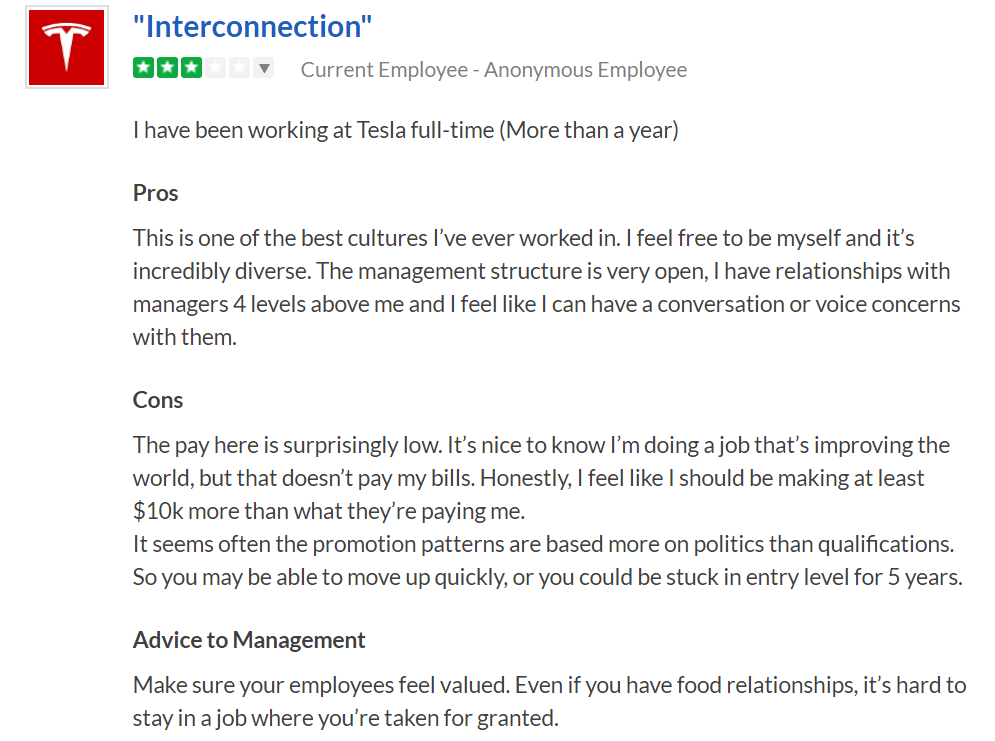Click the second green rating star
The width and height of the screenshot is (995, 741).
coord(168,67)
